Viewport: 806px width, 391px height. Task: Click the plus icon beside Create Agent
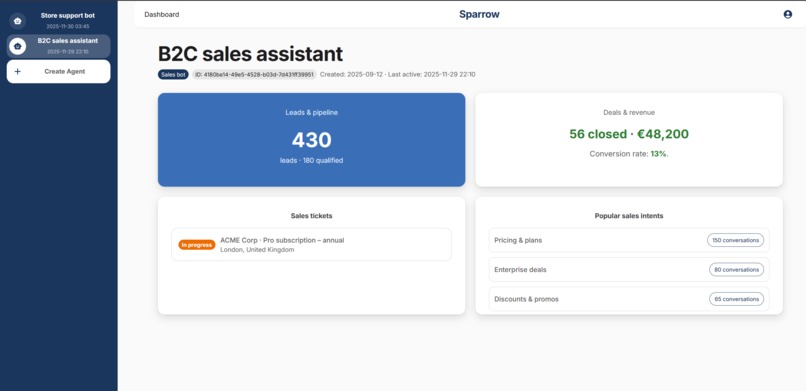pyautogui.click(x=17, y=71)
